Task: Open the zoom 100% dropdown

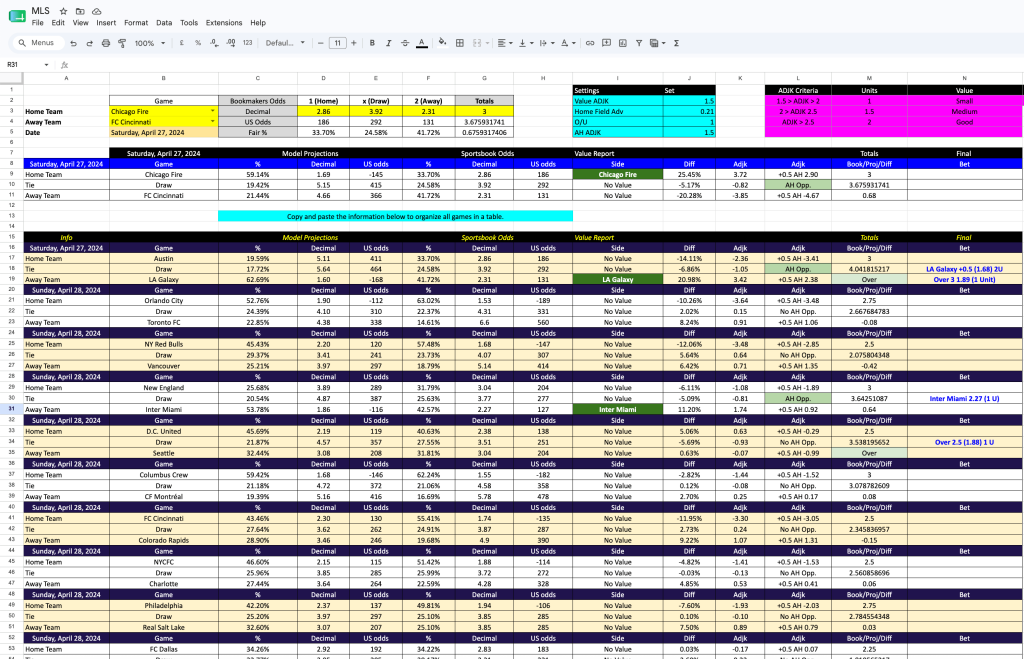Action: click(150, 43)
